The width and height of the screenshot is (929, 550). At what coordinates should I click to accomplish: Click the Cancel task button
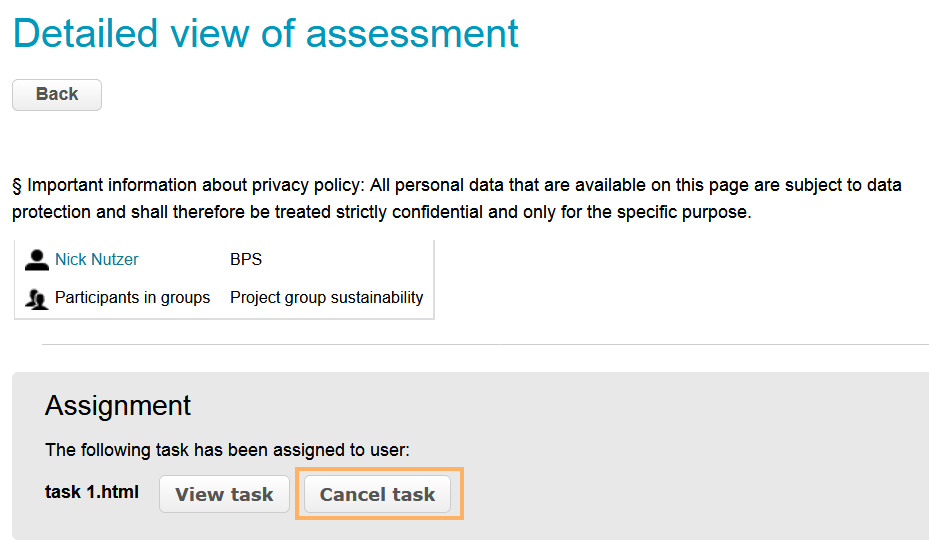(377, 494)
